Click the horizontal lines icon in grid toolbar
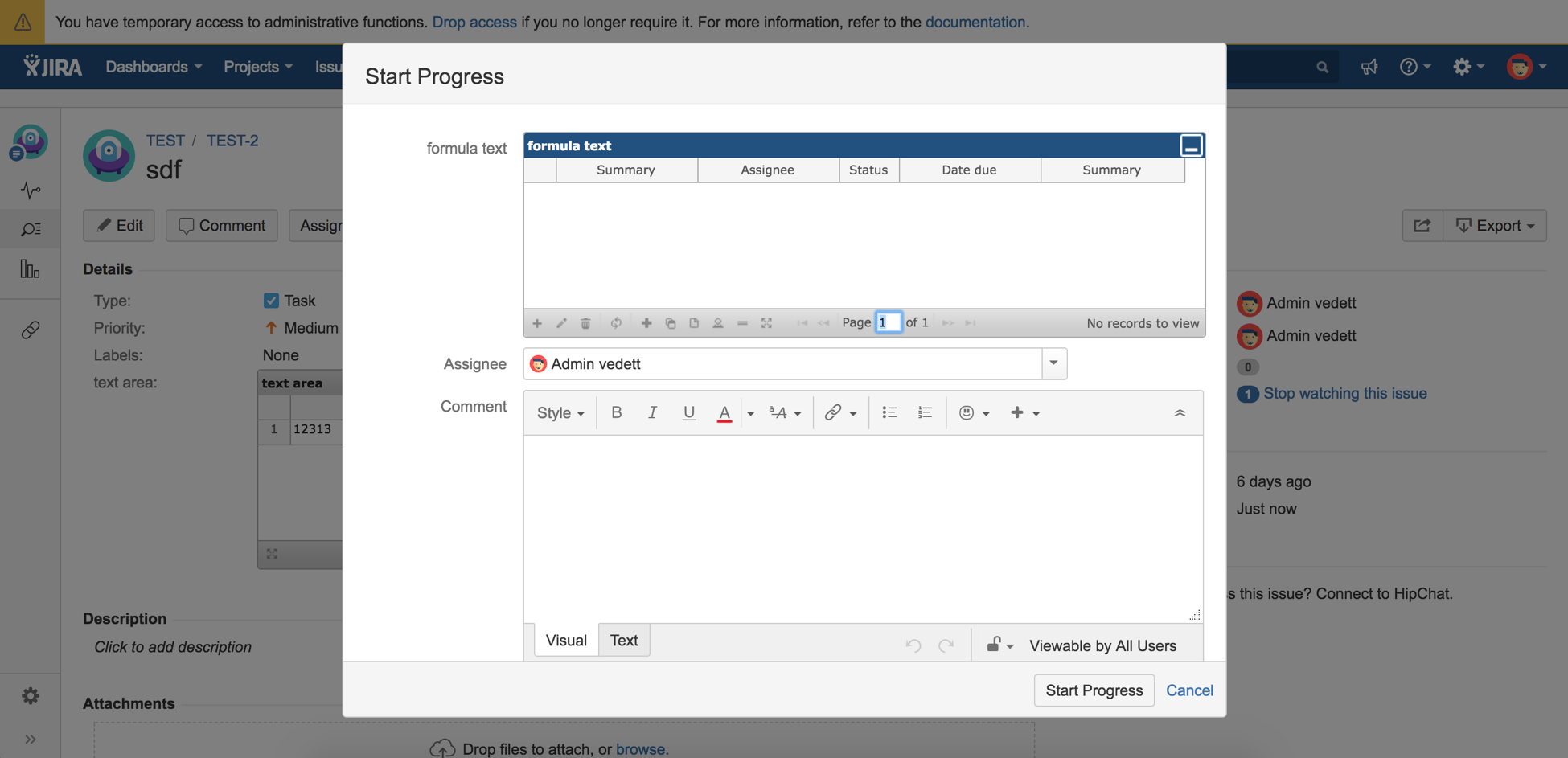The image size is (1568, 758). (x=742, y=323)
